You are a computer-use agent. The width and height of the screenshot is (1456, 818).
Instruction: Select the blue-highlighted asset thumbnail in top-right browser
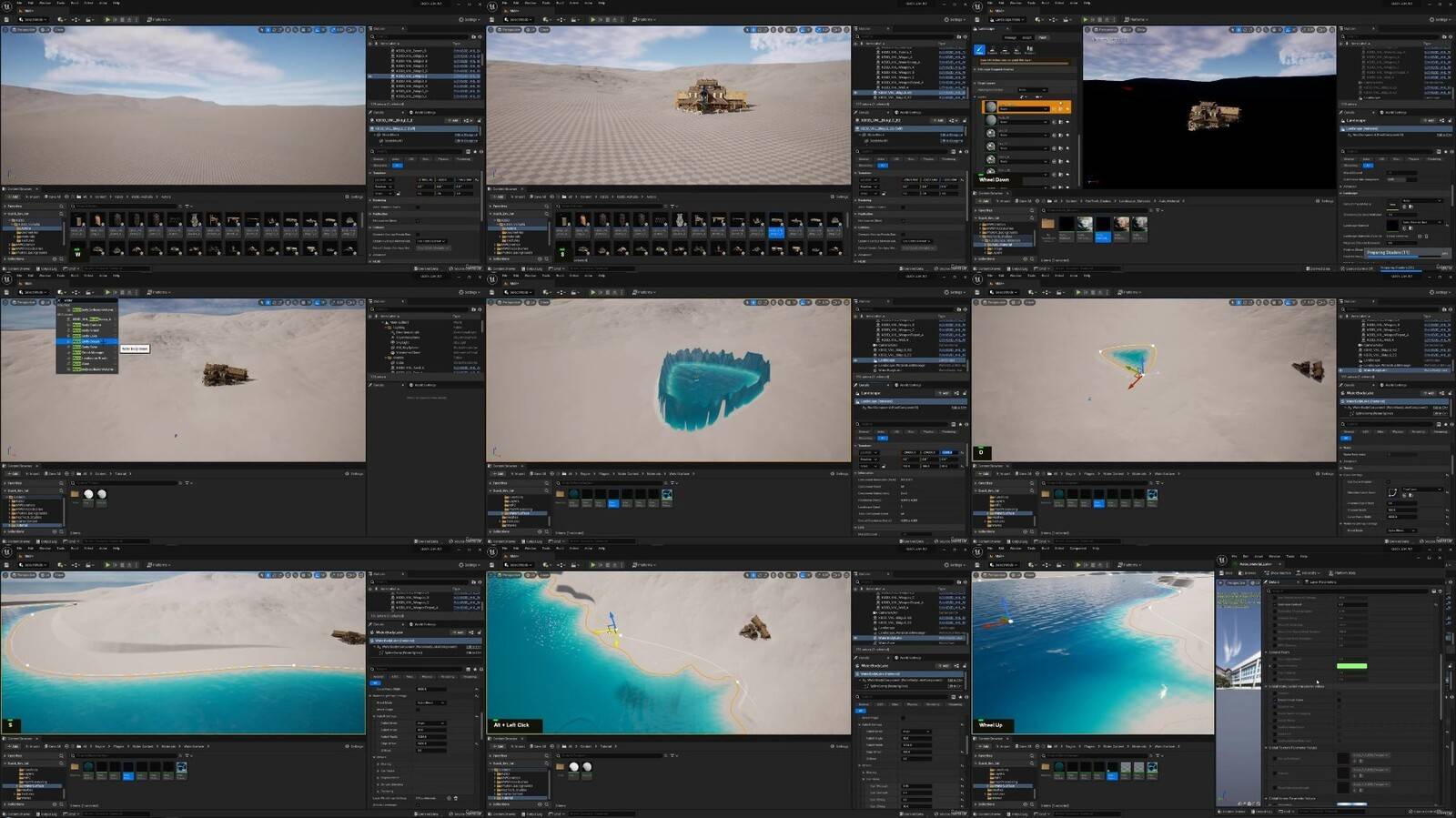coord(1102,226)
